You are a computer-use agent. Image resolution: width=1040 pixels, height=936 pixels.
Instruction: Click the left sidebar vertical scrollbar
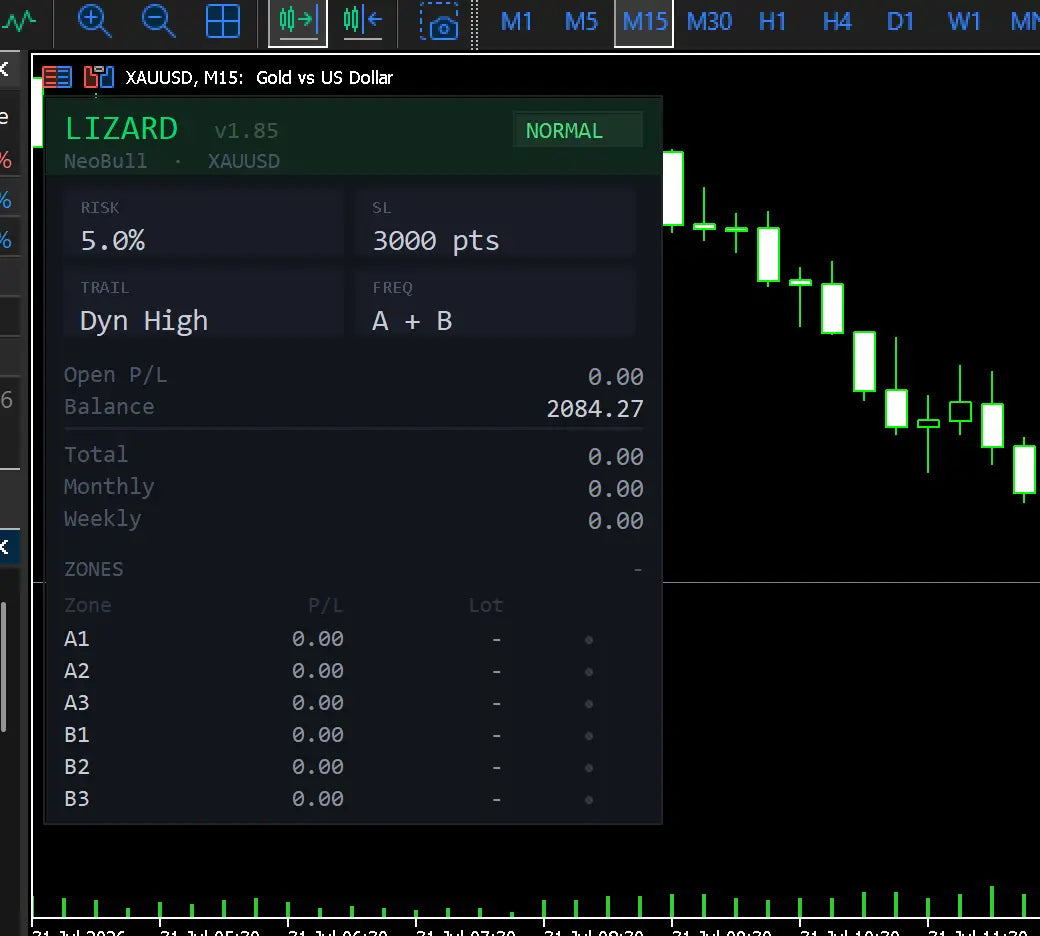[x=3, y=667]
